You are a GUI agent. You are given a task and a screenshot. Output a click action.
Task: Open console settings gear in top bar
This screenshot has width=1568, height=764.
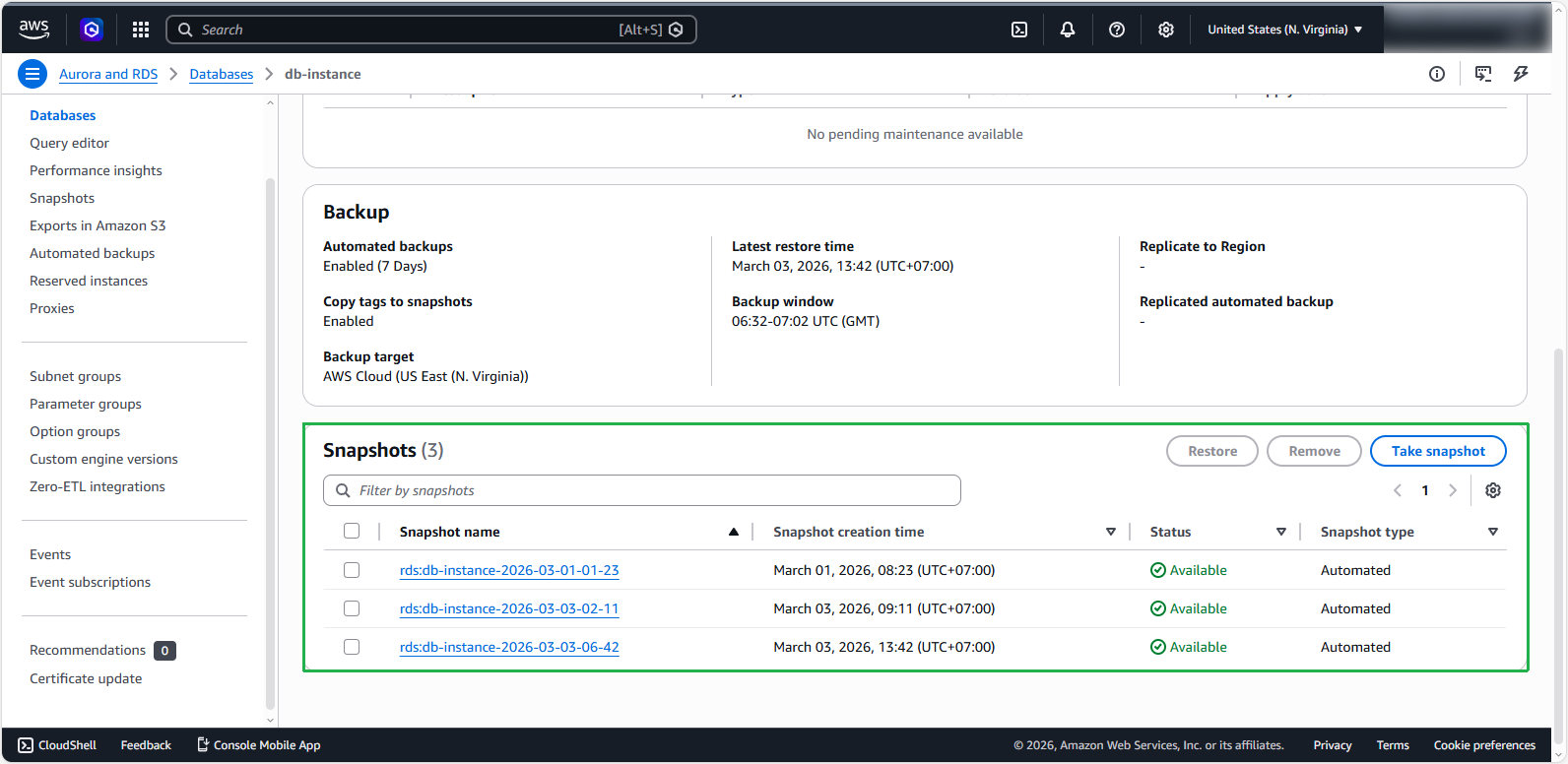(1166, 30)
